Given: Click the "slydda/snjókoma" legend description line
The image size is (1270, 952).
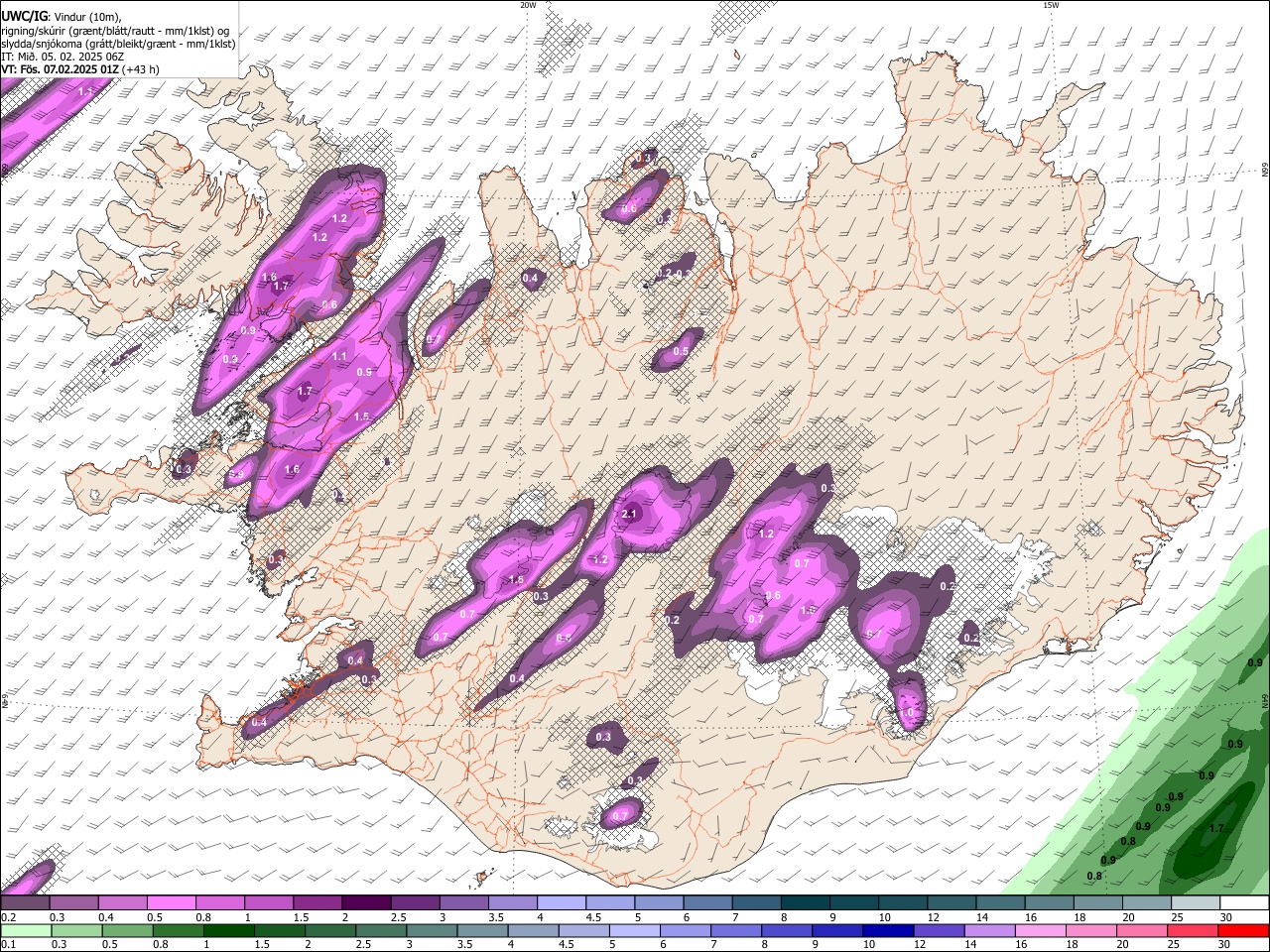Looking at the screenshot, I should coord(118,44).
